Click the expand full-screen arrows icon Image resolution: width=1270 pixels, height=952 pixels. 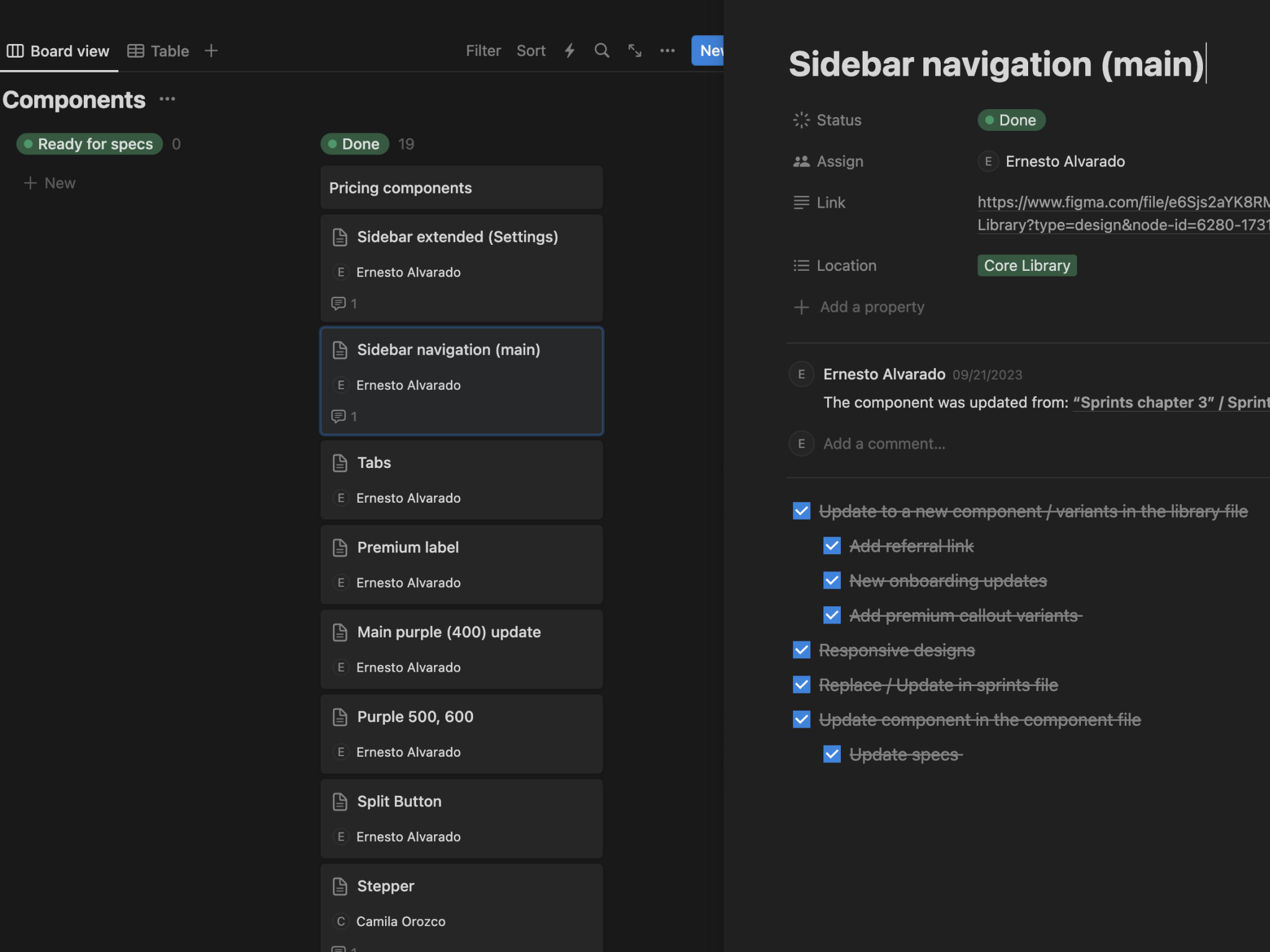[634, 51]
